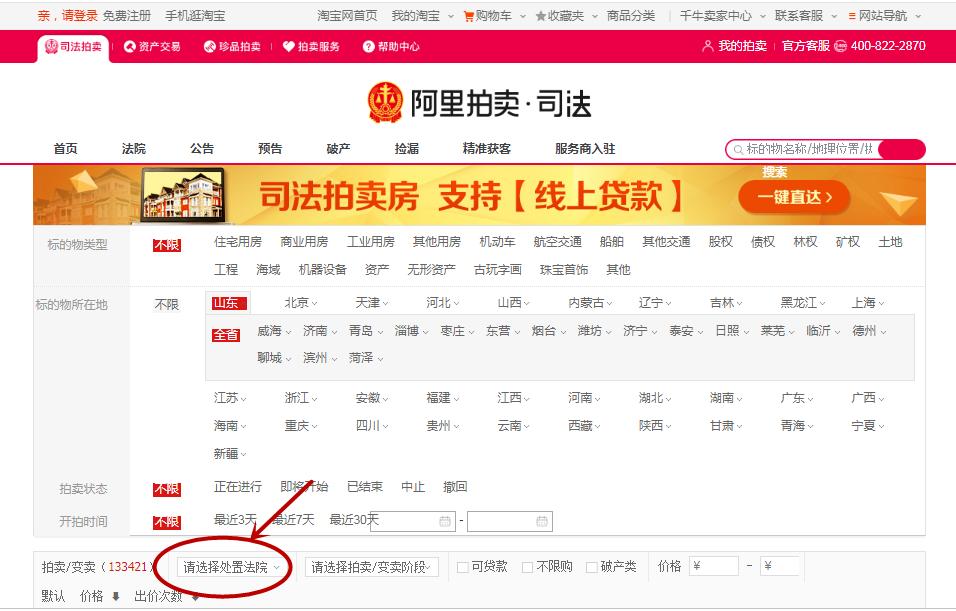Click the star icon for 收藏夹
The image size is (956, 611).
pyautogui.click(x=540, y=16)
